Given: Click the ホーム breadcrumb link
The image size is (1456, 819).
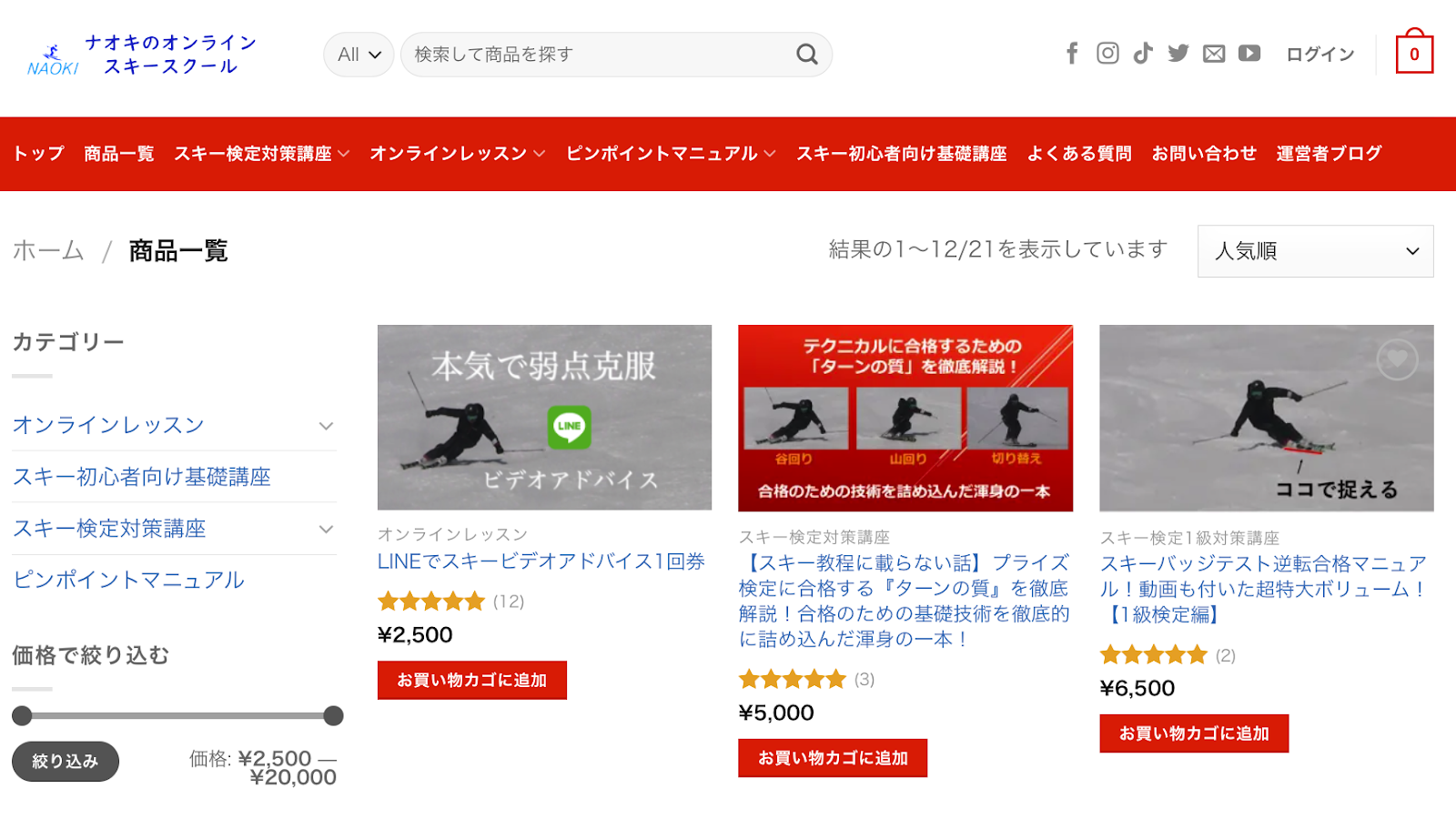Looking at the screenshot, I should [x=48, y=250].
